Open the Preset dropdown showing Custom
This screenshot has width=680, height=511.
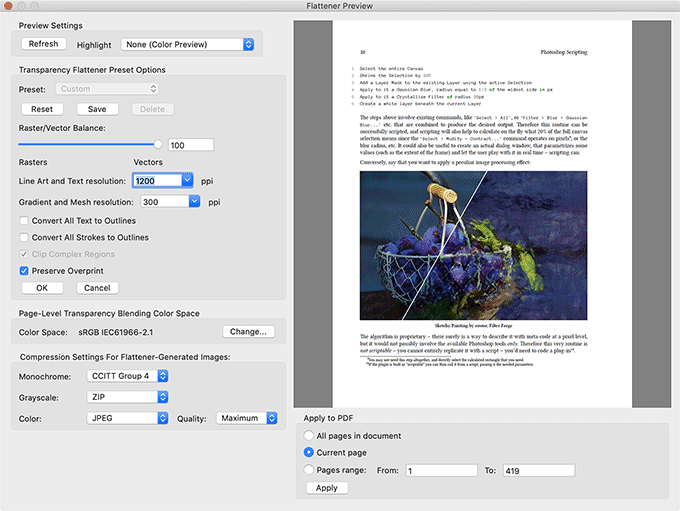point(107,89)
